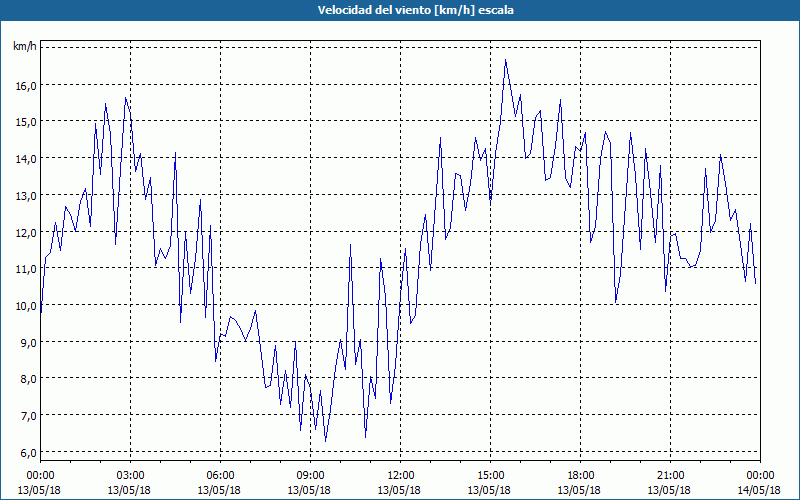
Task: Click the 12,0 y-axis label
Action: 26,233
